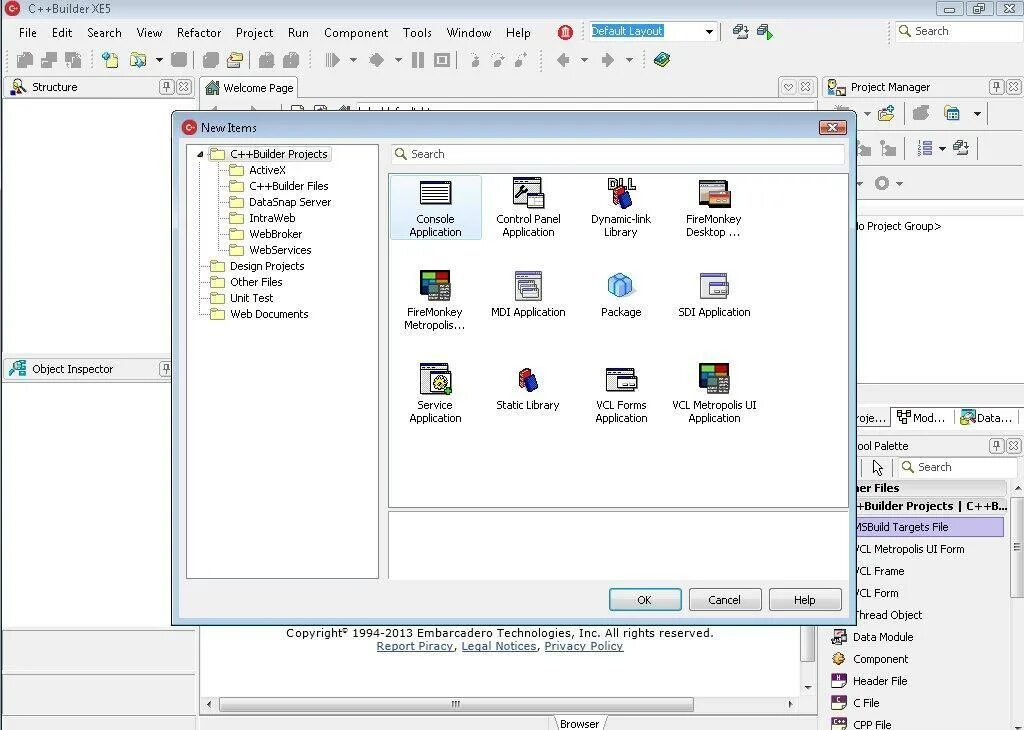1024x730 pixels.
Task: Select VCL Metropolis UI Application item
Action: coord(714,394)
